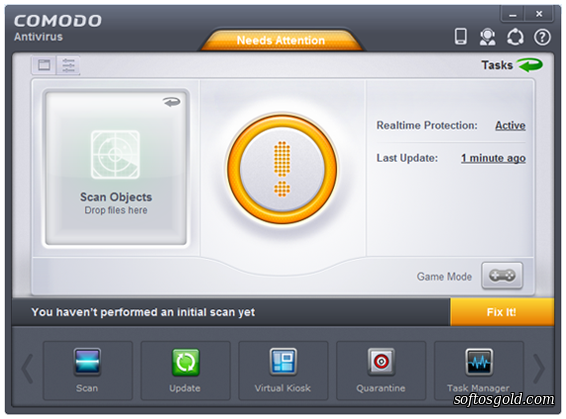Click the mobile device icon in header
The height and width of the screenshot is (419, 566).
click(460, 36)
